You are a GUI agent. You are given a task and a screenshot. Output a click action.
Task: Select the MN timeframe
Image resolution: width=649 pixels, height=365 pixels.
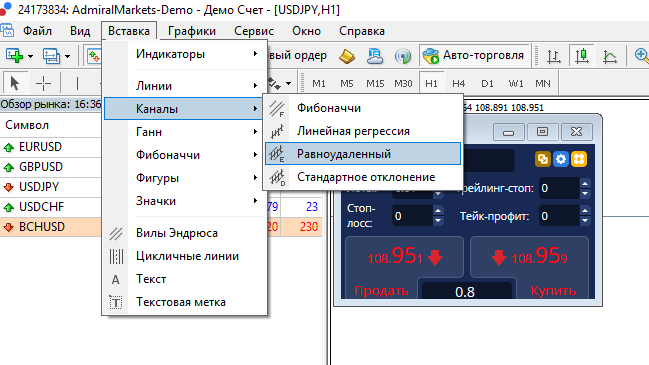[x=543, y=84]
